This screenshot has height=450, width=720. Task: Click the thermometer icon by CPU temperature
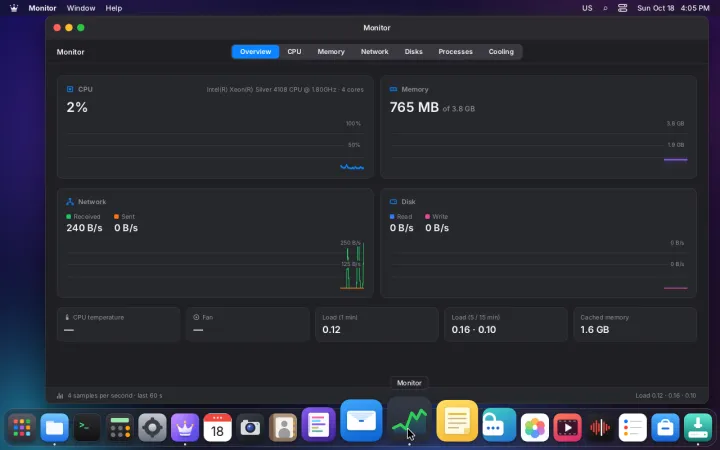67,317
